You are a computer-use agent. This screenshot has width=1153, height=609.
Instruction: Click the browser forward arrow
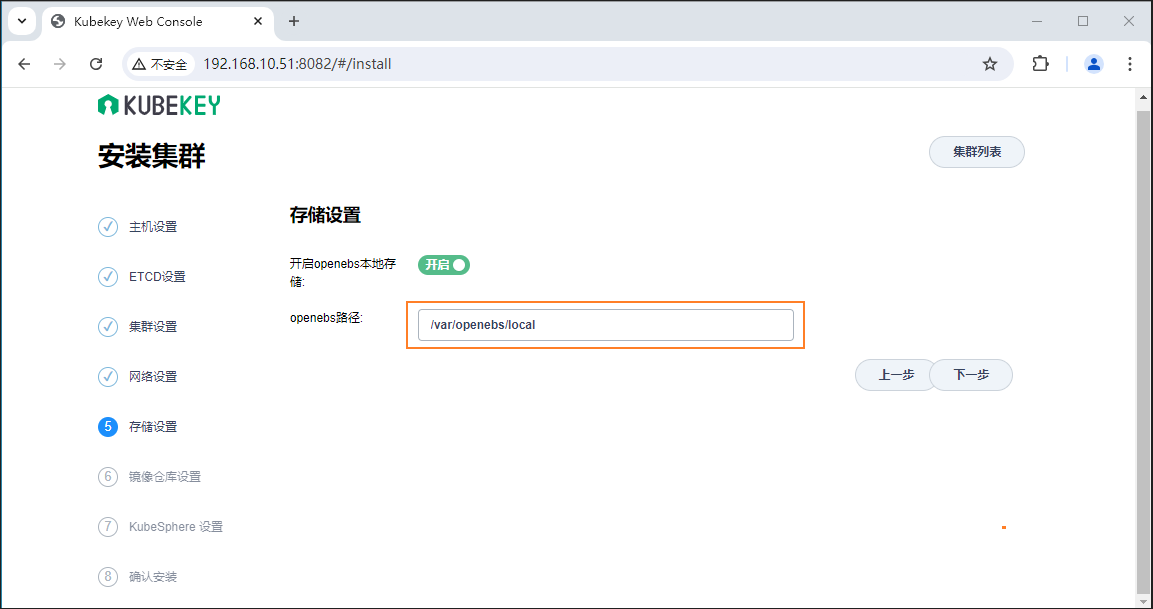pyautogui.click(x=60, y=64)
